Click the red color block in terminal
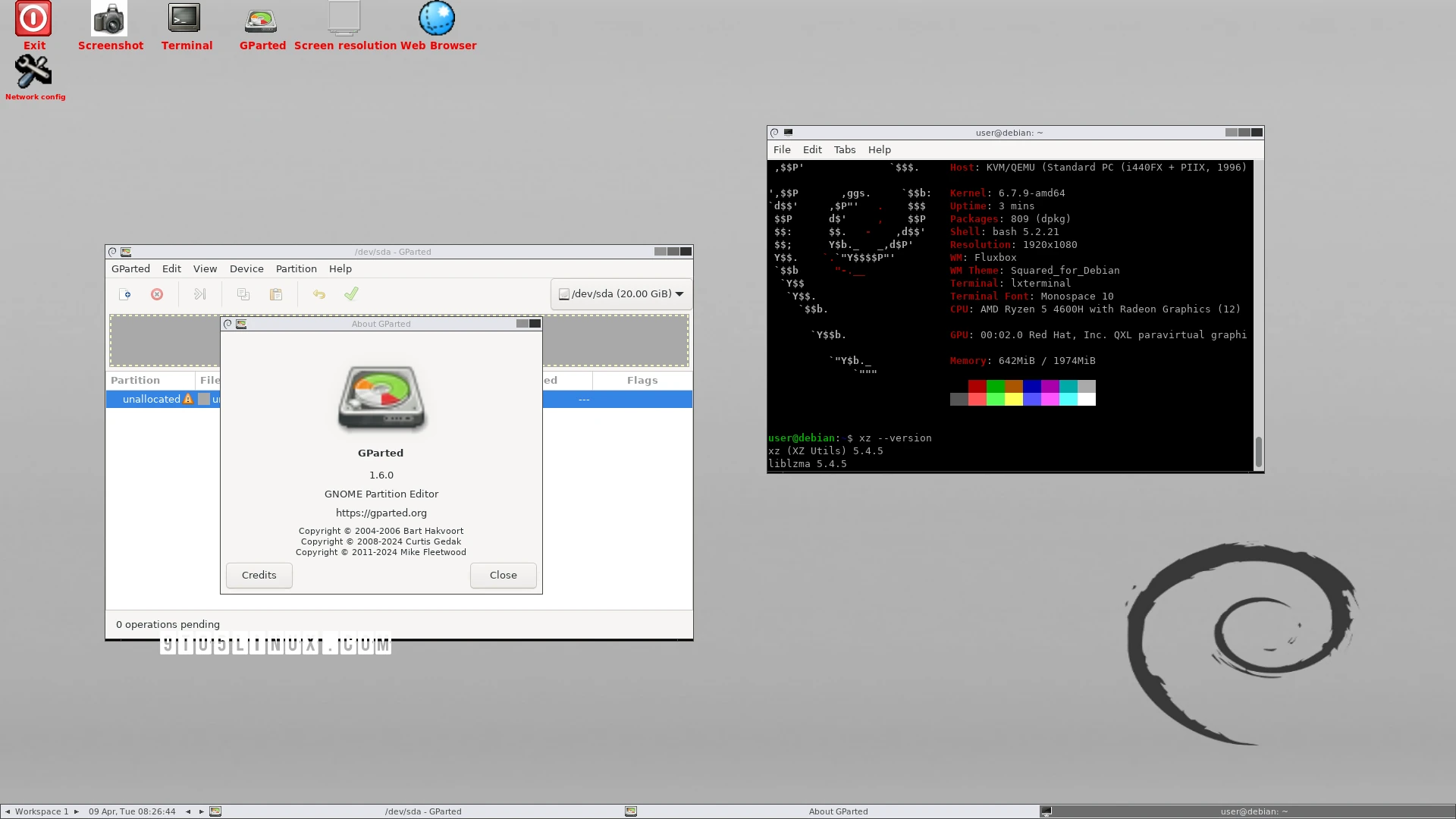 pyautogui.click(x=977, y=387)
